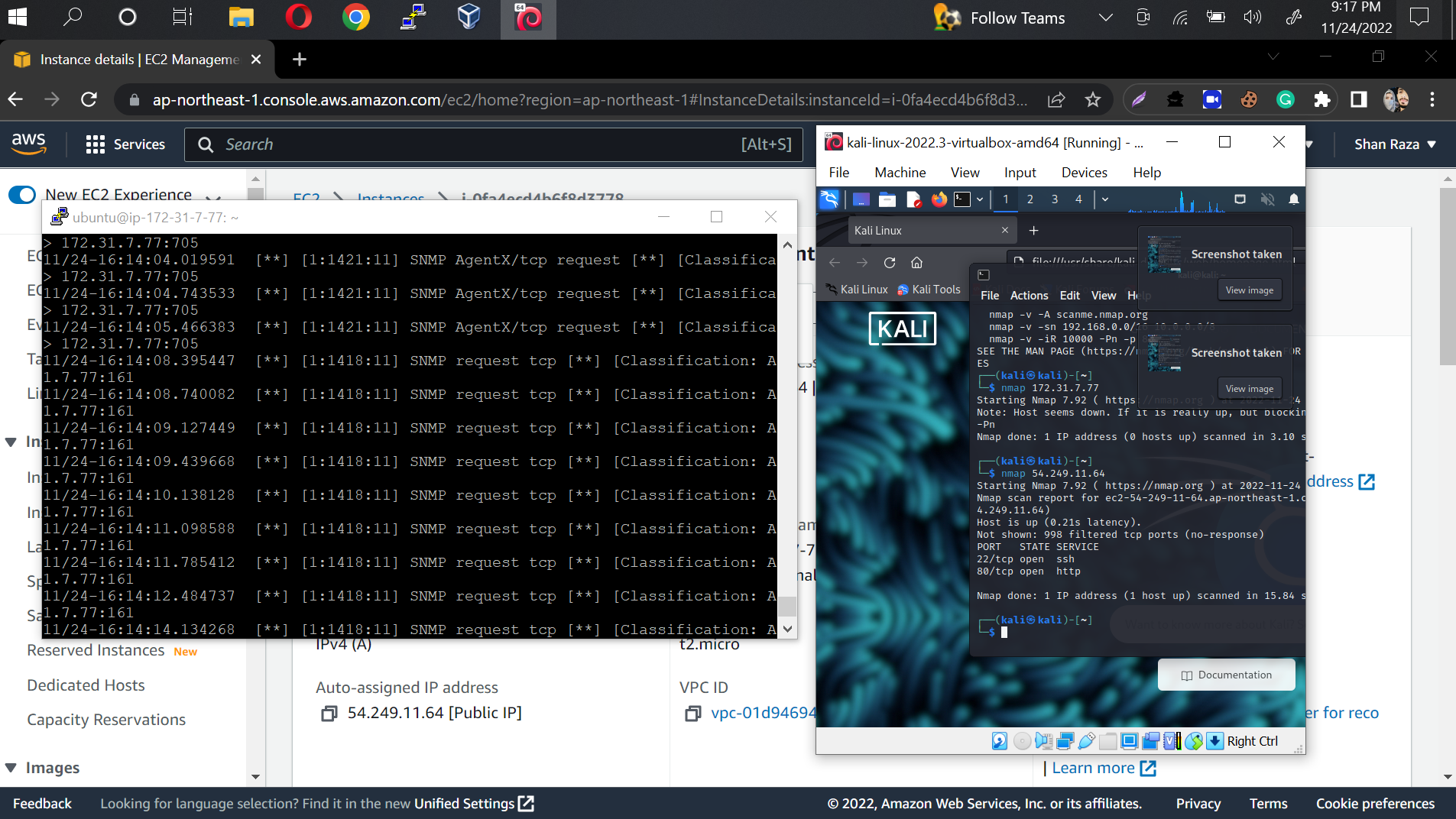Expand the workspace switcher chevron after workspace 4

1105,199
